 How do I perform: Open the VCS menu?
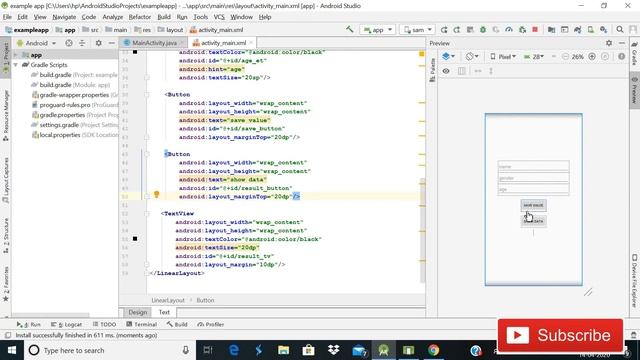pos(219,17)
